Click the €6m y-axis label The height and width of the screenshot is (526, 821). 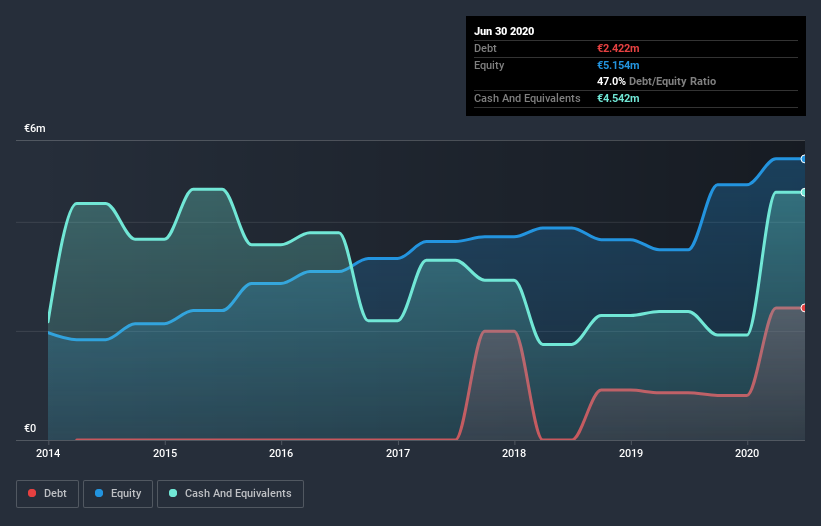pos(35,128)
